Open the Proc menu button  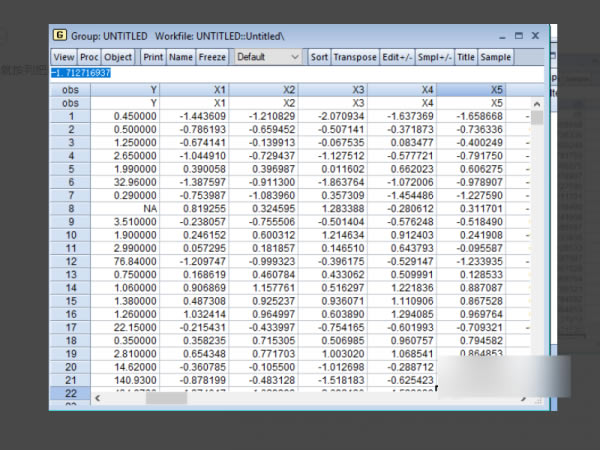89,57
